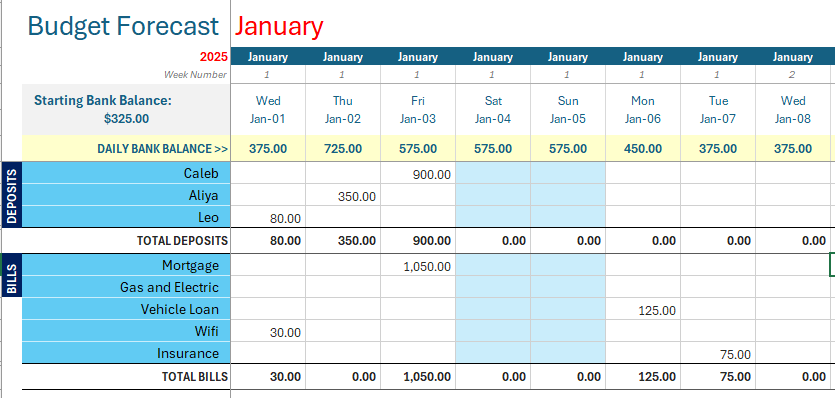Select the Vehicle Loan 125.00 cell
Image resolution: width=835 pixels, height=398 pixels.
pyautogui.click(x=642, y=309)
